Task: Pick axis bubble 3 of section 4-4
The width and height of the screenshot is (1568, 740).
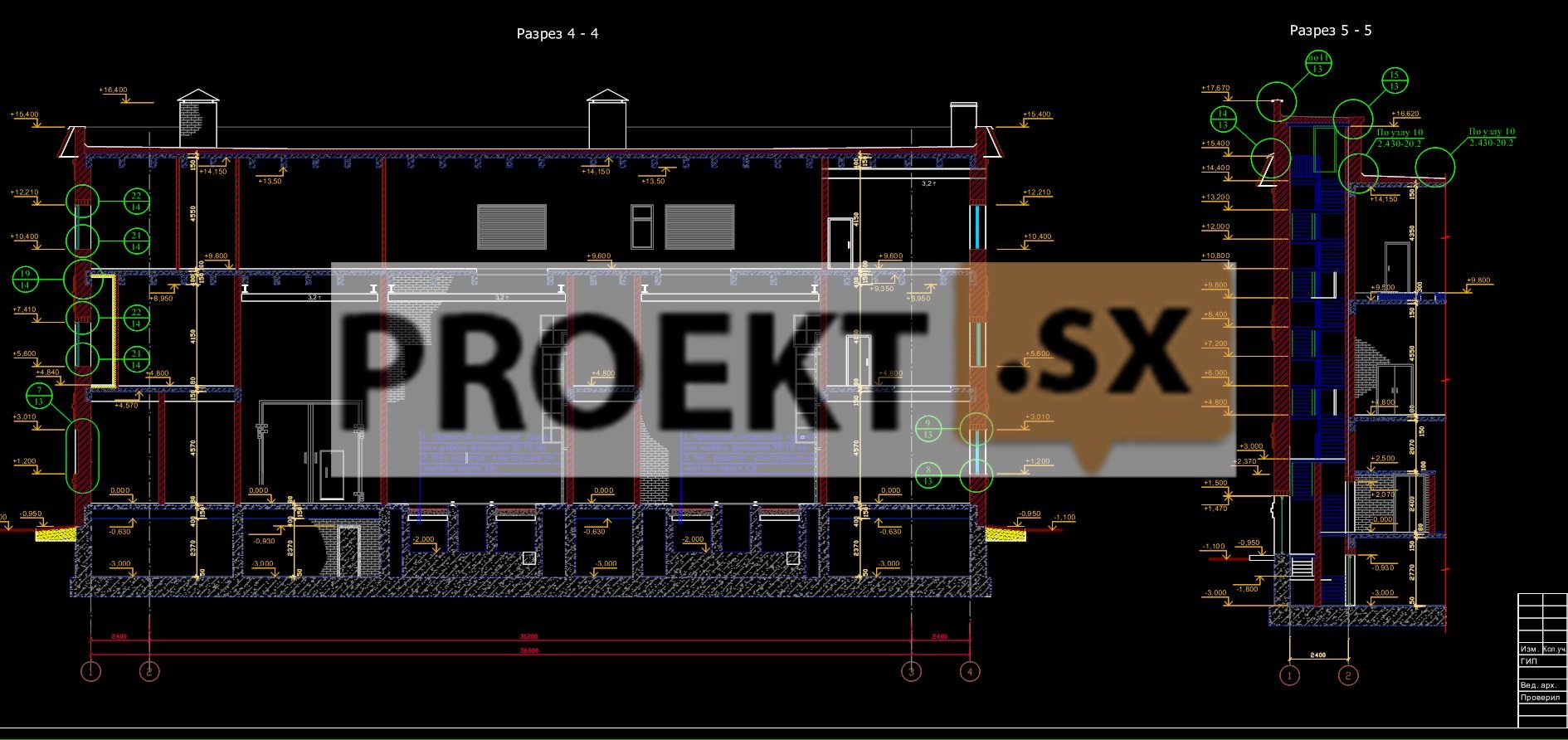Action: tap(911, 670)
